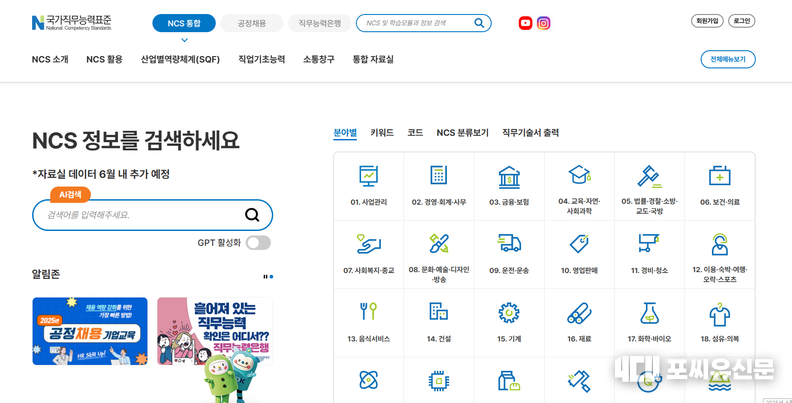Image resolution: width=792 pixels, height=403 pixels.
Task: Toggle the GPT 활성화 switch
Action: point(258,243)
